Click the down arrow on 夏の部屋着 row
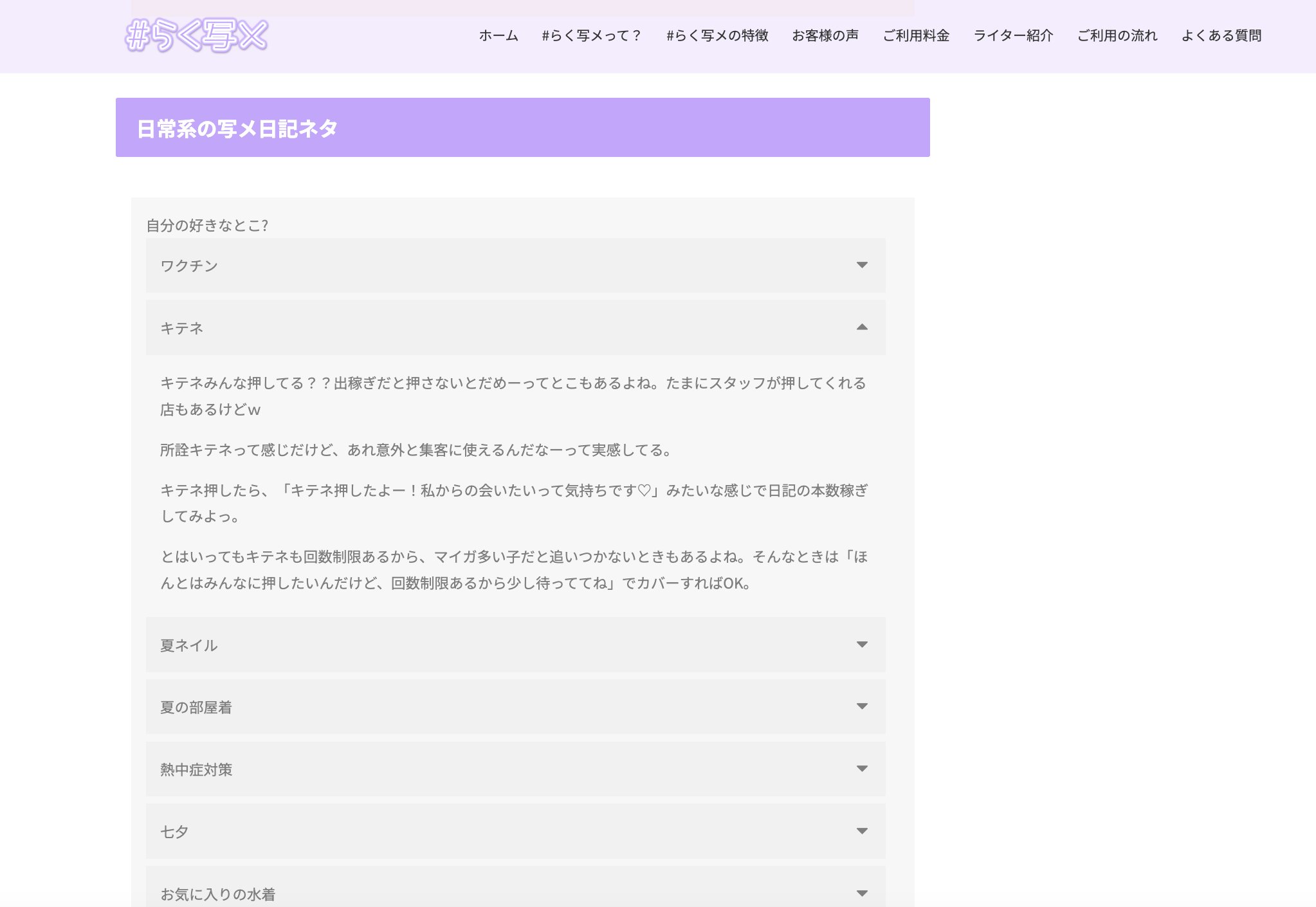This screenshot has height=907, width=1316. click(x=862, y=706)
